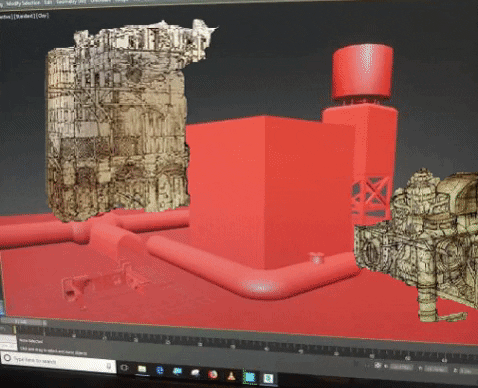
Task: Open the Task View button on taskbar
Action: (125, 367)
